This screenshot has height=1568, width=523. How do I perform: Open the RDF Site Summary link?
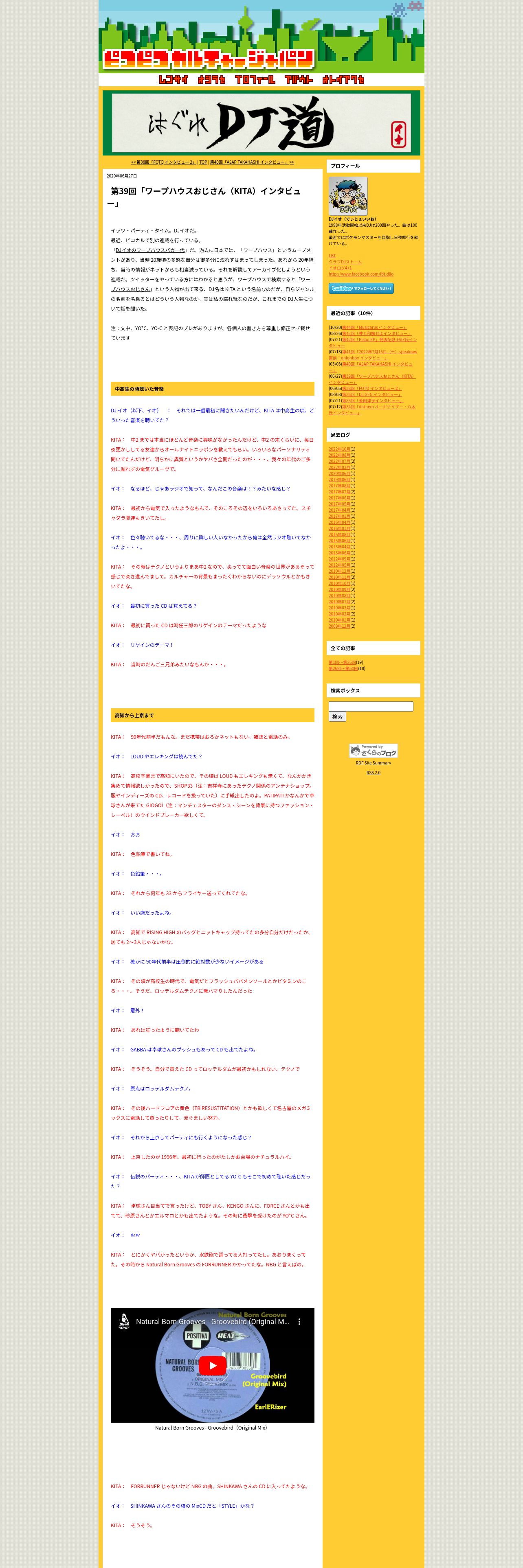tap(373, 763)
